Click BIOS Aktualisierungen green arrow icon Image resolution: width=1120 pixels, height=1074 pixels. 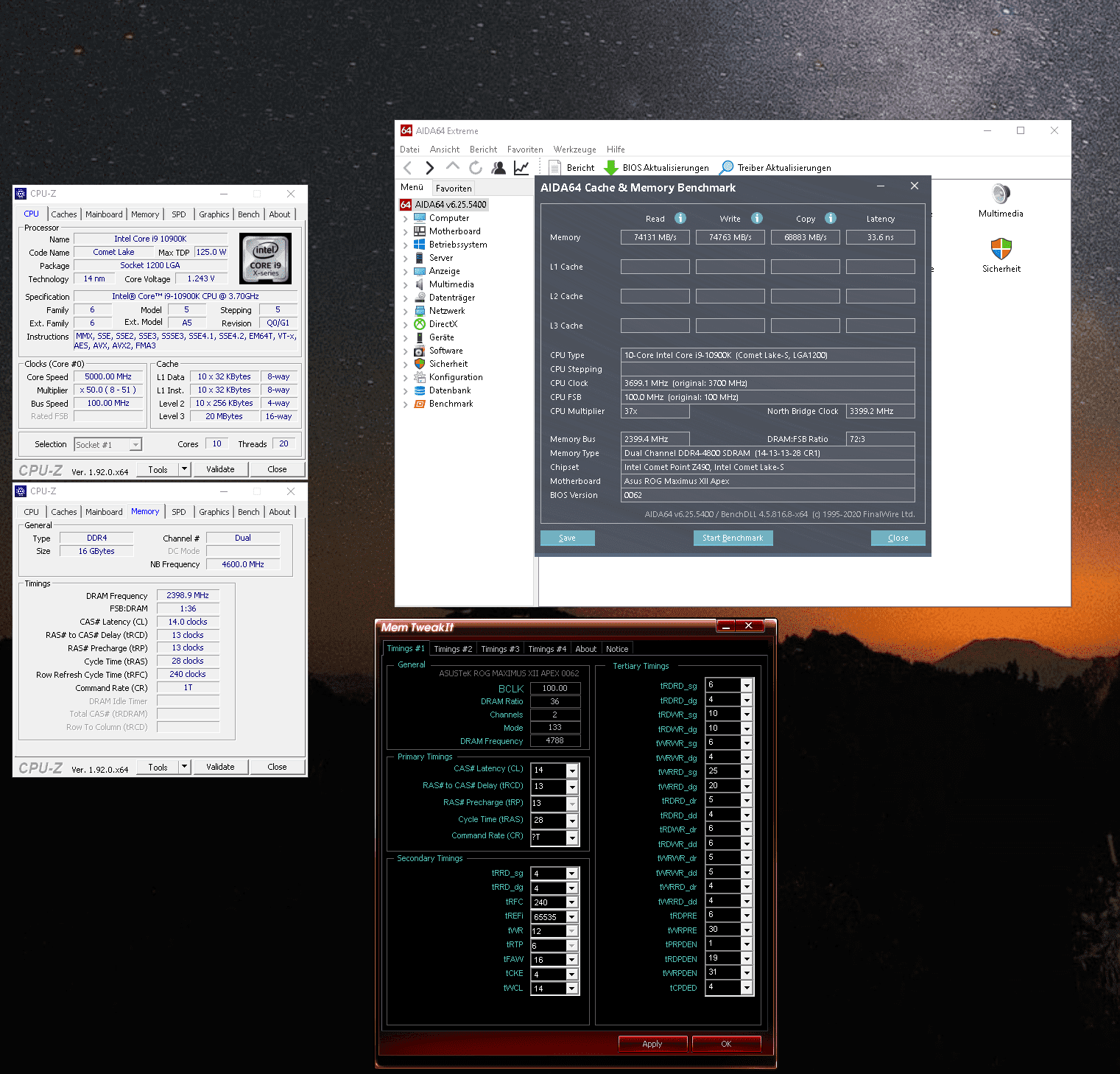(610, 168)
